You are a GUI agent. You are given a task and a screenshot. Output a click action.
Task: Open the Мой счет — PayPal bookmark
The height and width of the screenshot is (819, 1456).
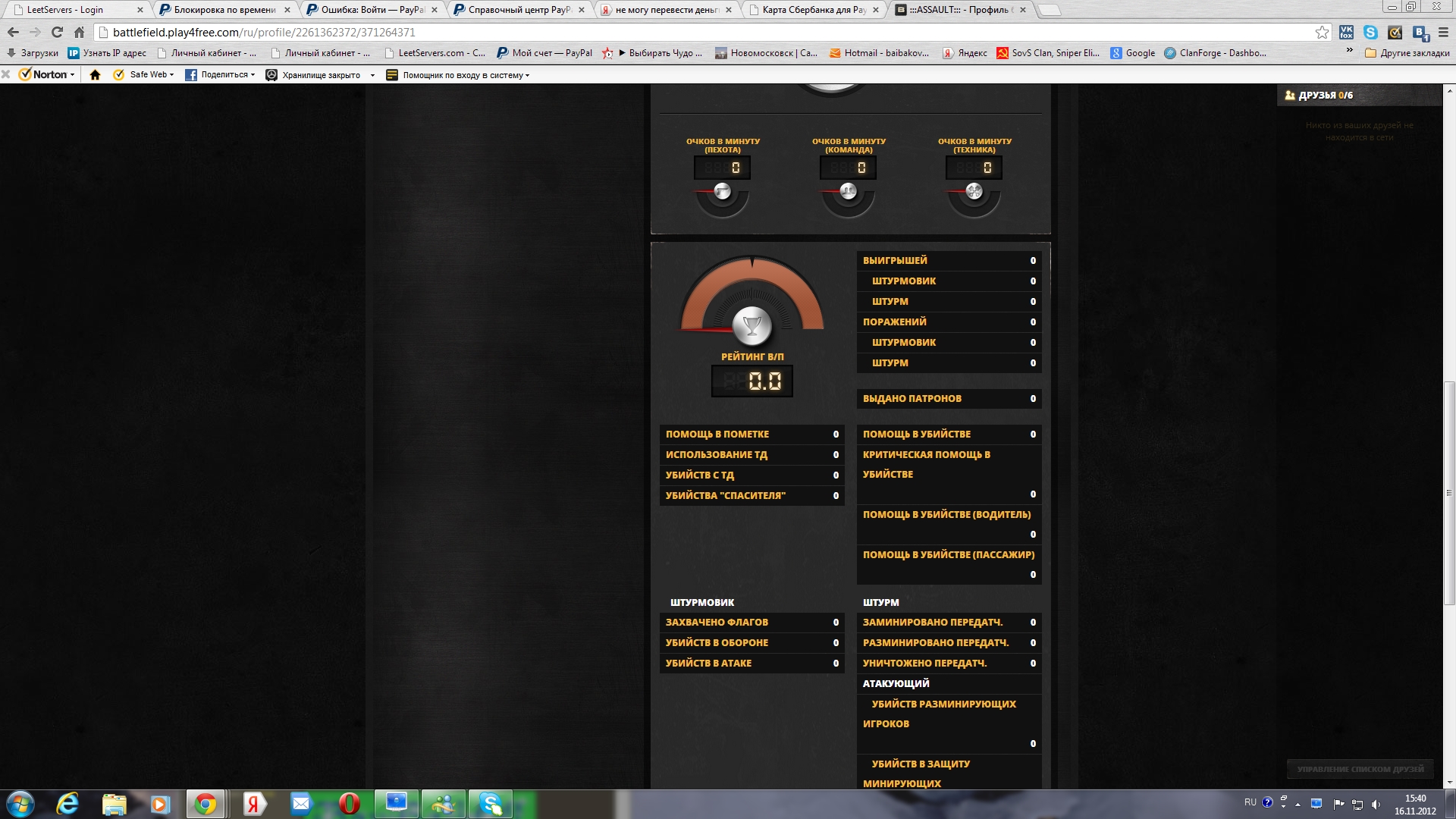point(544,53)
